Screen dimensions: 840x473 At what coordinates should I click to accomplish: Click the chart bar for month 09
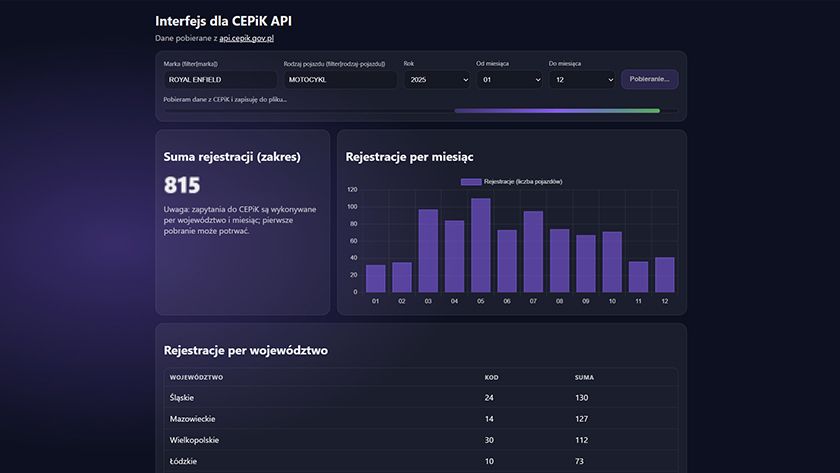pyautogui.click(x=586, y=264)
